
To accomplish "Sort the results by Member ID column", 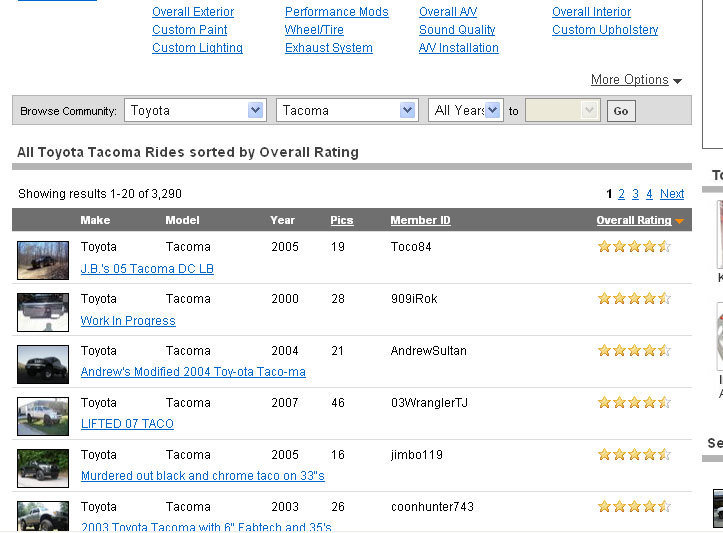I will [x=421, y=220].
